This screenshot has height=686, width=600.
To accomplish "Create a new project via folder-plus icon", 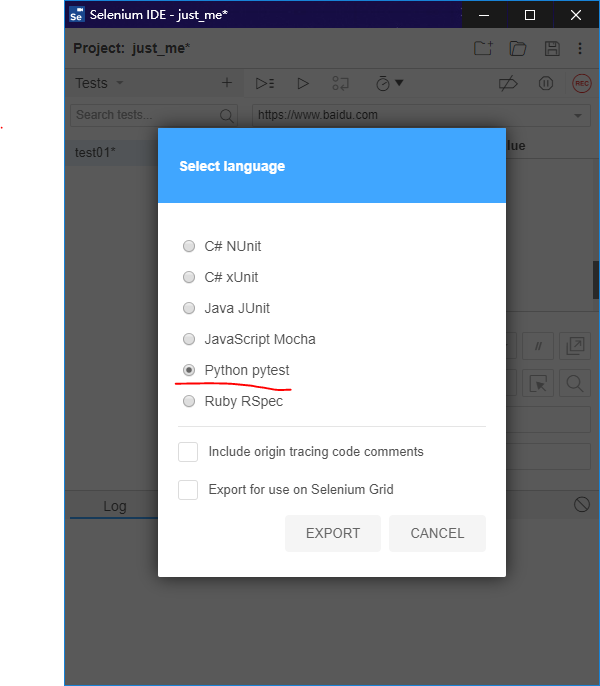I will tap(484, 48).
